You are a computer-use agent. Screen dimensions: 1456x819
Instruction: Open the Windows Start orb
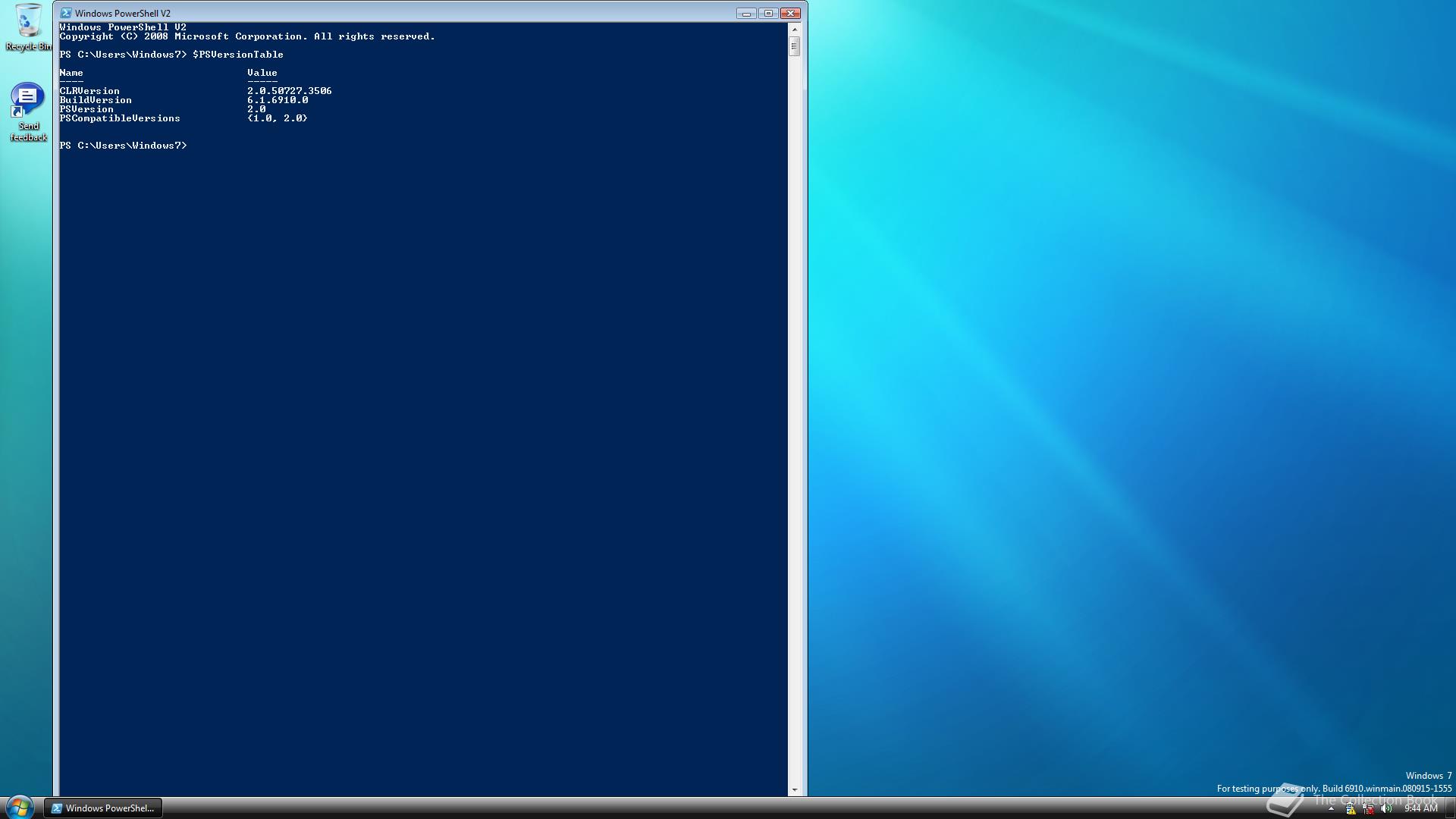19,807
